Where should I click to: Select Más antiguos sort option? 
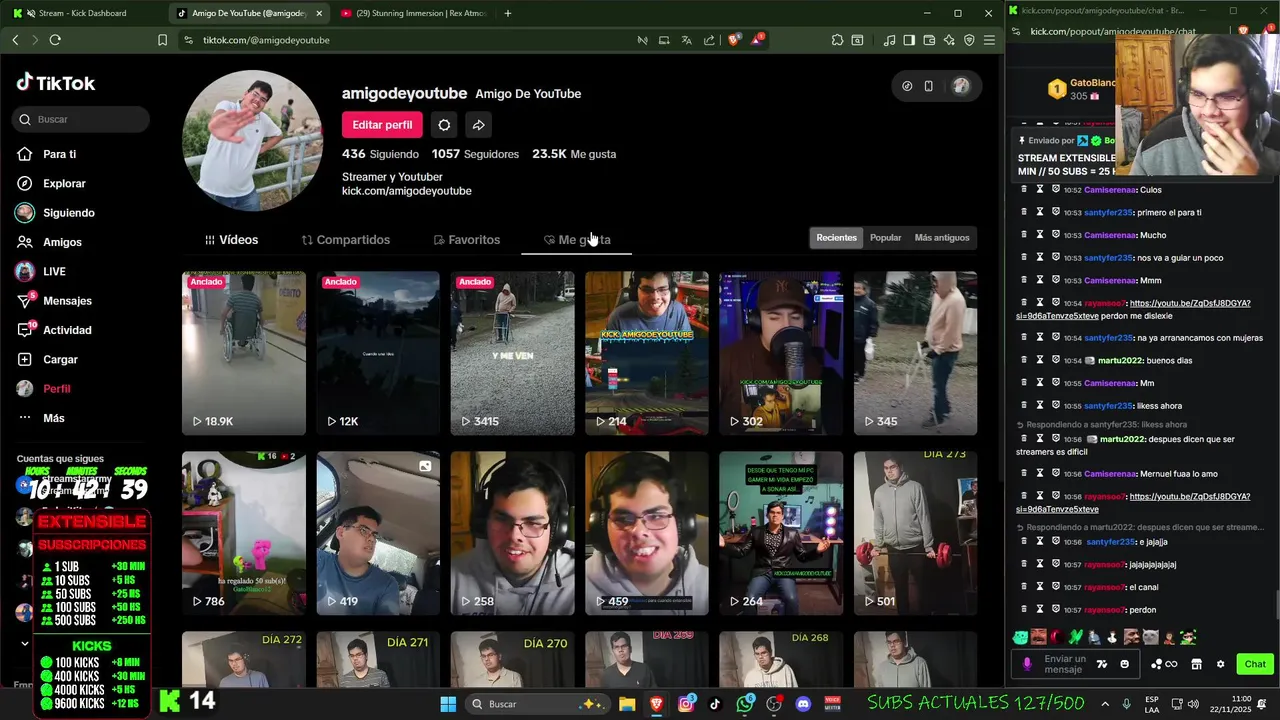point(942,238)
